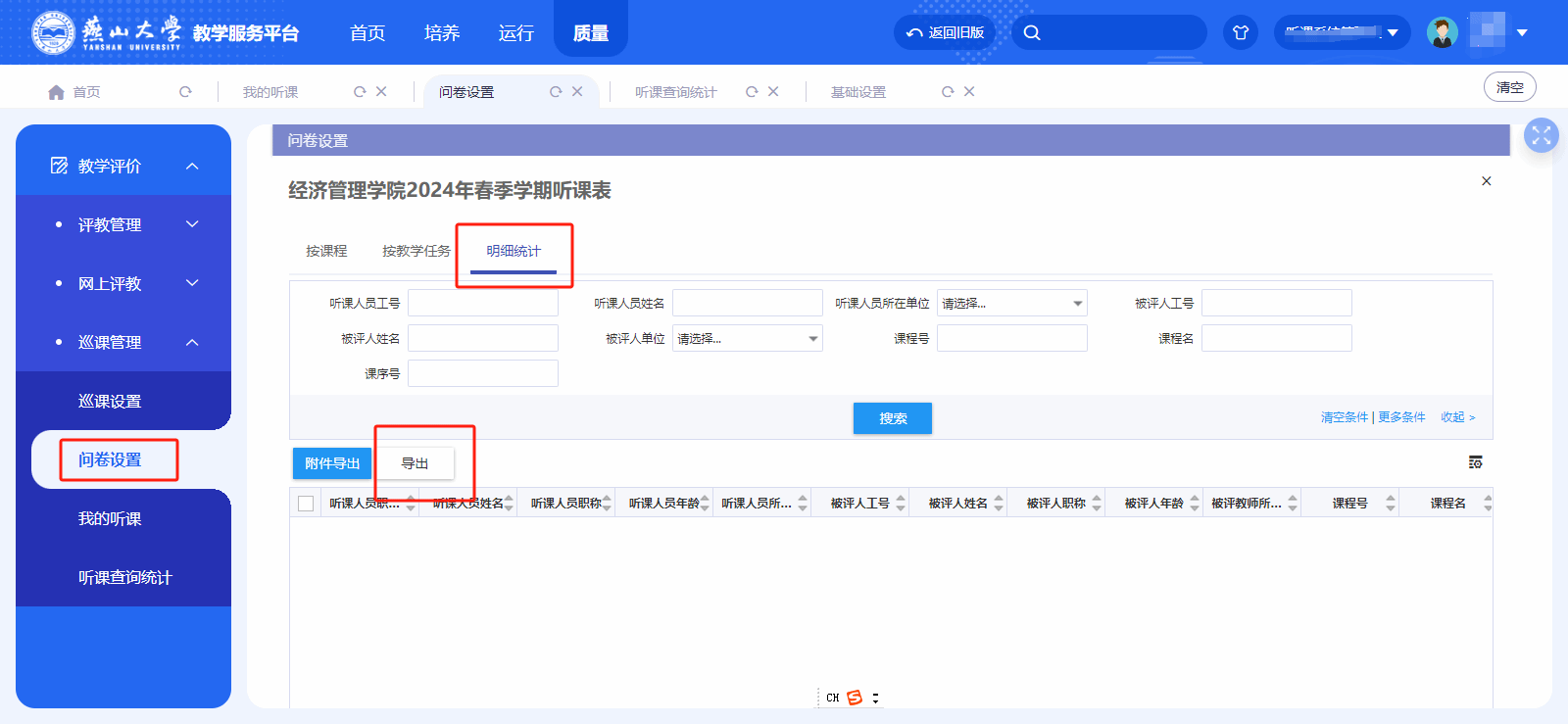
Task: Expand the 评教管理 sidebar menu
Action: pyautogui.click(x=192, y=225)
